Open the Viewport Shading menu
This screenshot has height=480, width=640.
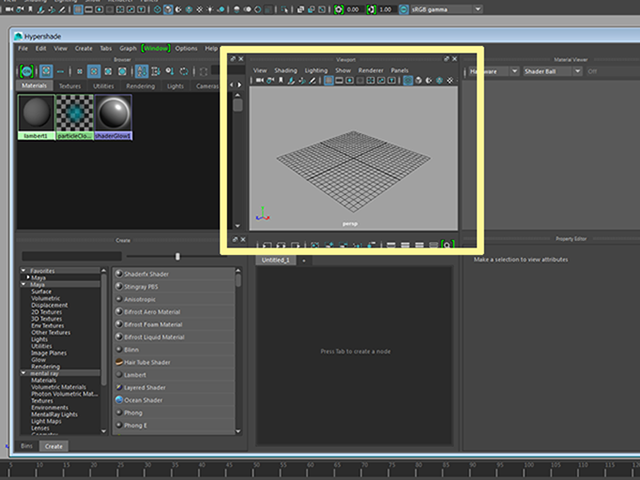[286, 70]
